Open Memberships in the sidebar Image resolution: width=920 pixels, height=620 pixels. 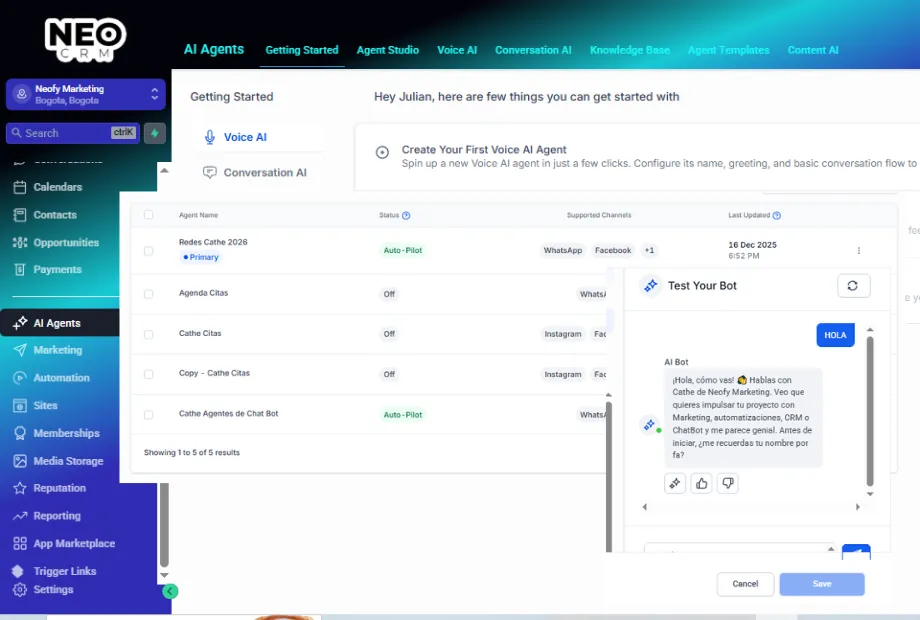click(66, 433)
